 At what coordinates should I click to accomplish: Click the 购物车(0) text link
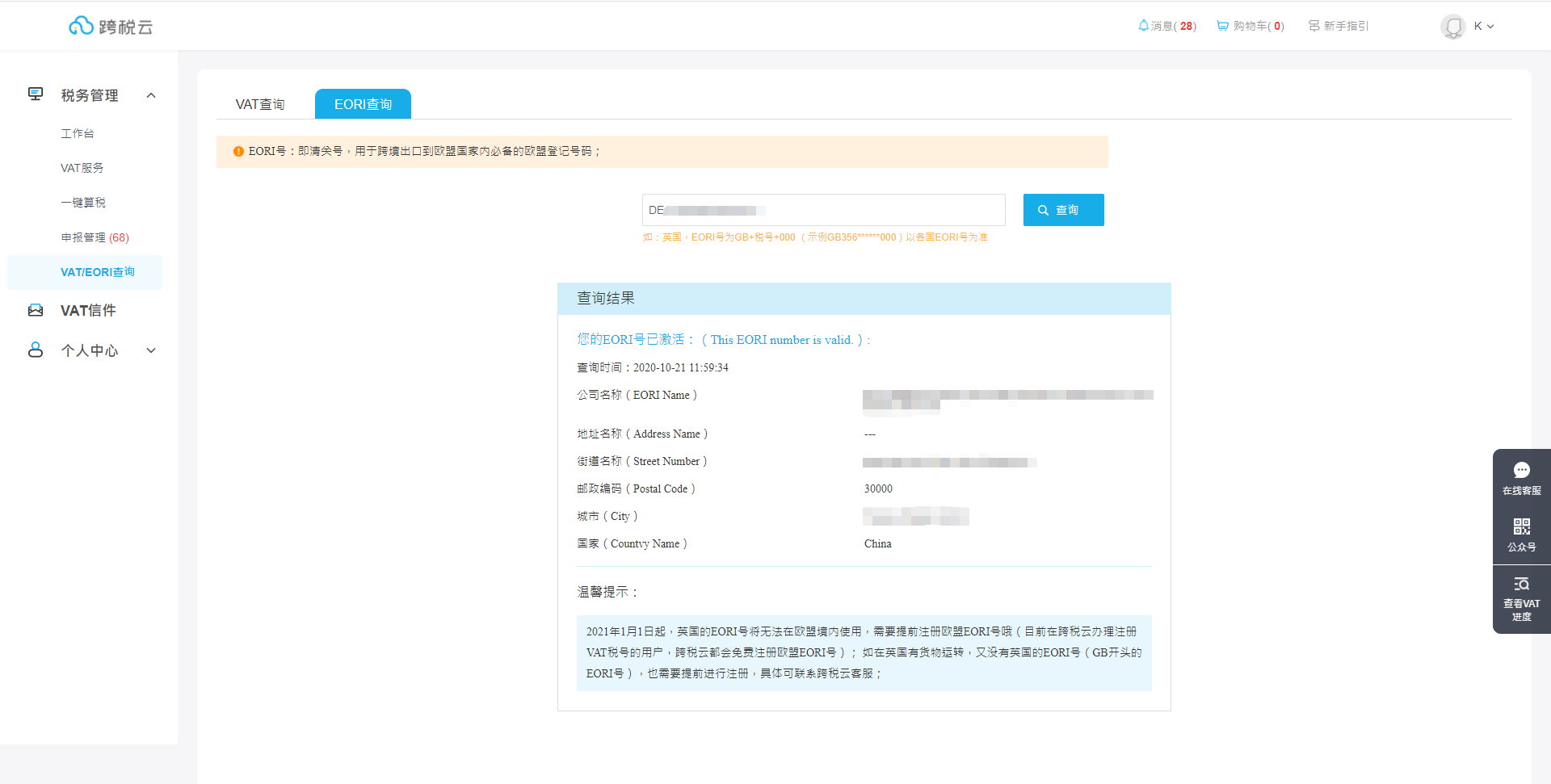1259,26
